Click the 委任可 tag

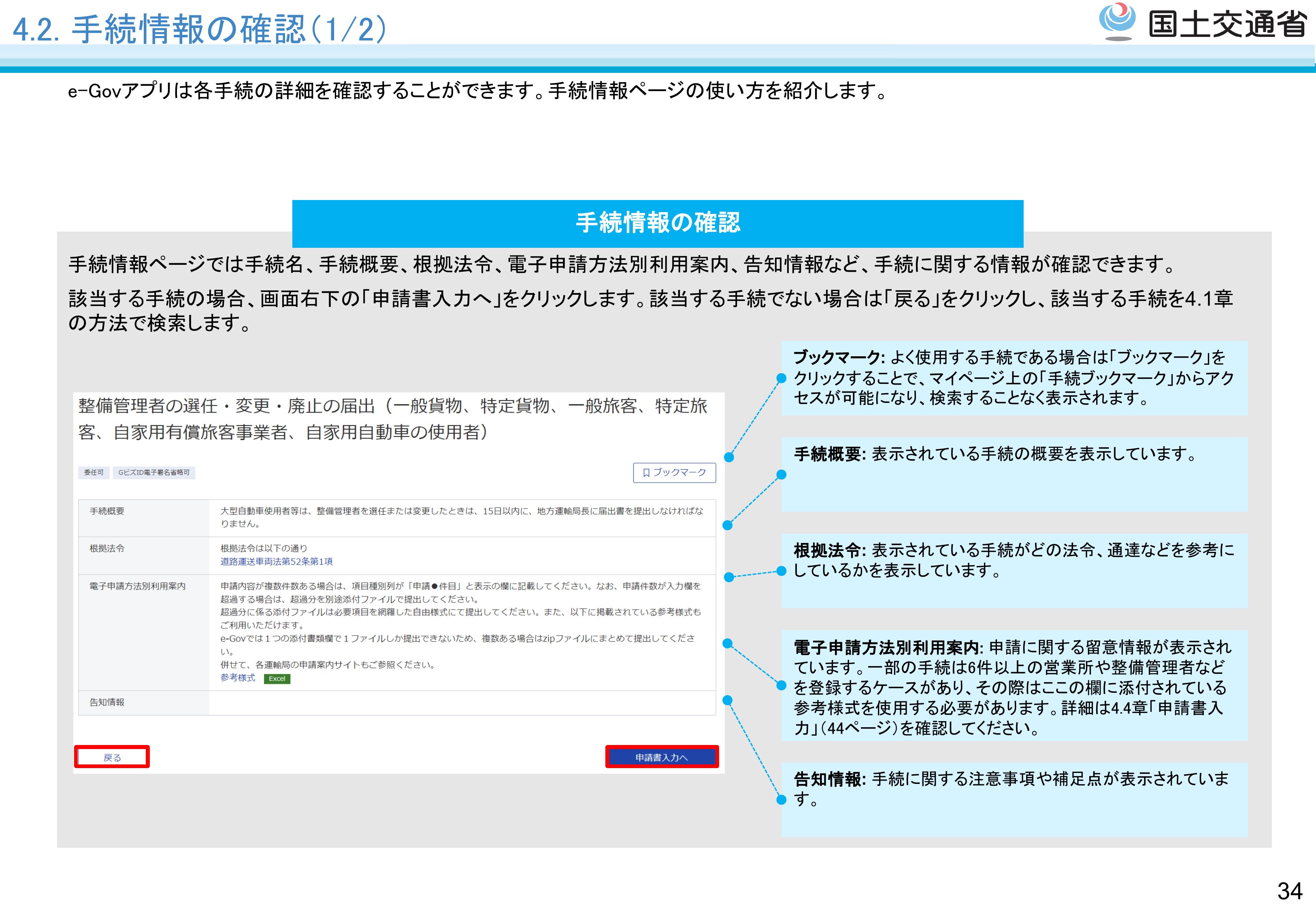point(94,473)
